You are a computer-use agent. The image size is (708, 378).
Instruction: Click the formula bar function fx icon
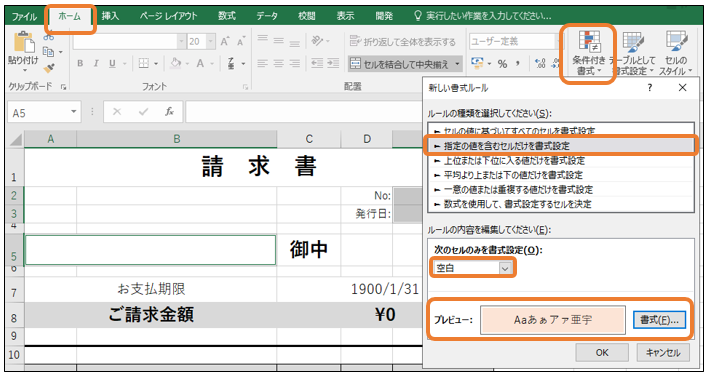[169, 112]
